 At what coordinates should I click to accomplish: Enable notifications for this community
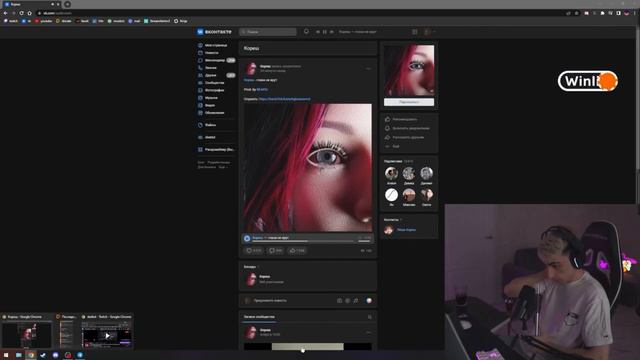click(407, 128)
